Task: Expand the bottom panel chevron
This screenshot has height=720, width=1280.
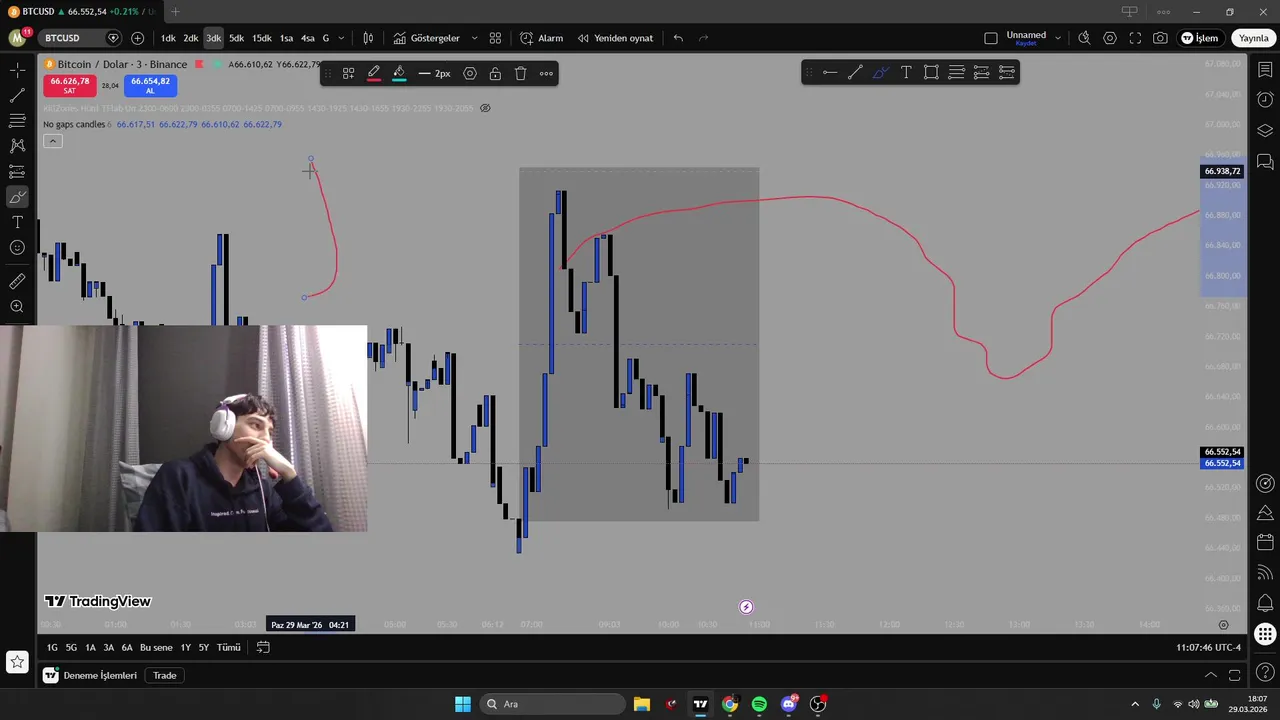Action: [1210, 675]
